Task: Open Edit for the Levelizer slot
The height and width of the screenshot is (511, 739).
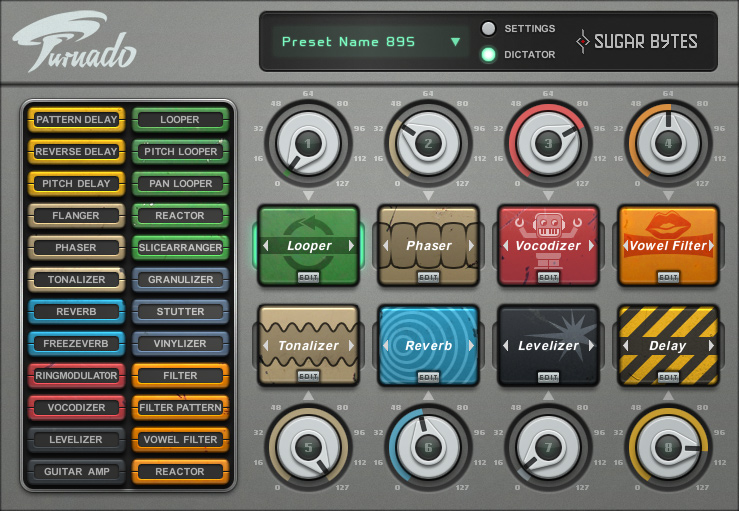Action: click(548, 377)
